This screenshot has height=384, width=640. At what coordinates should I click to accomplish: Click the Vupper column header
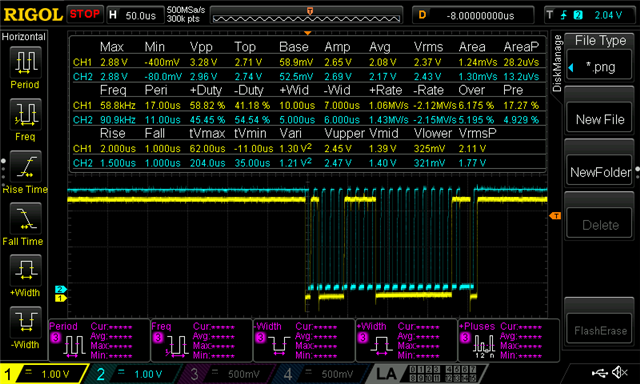point(344,133)
